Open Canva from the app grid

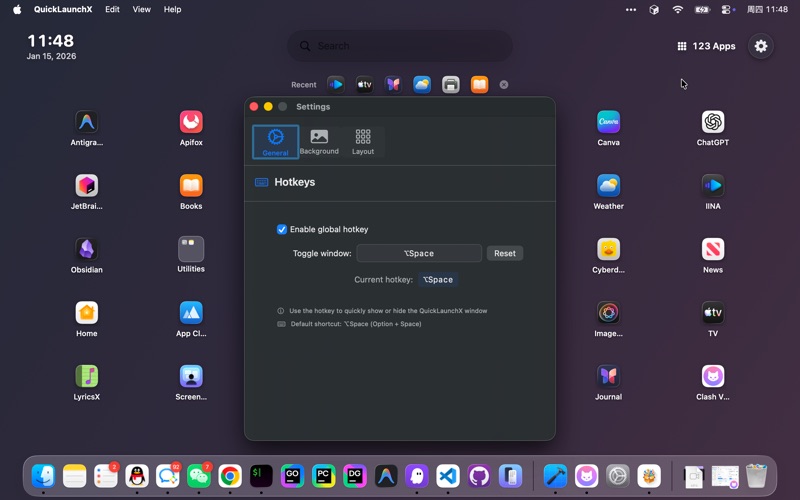[608, 122]
